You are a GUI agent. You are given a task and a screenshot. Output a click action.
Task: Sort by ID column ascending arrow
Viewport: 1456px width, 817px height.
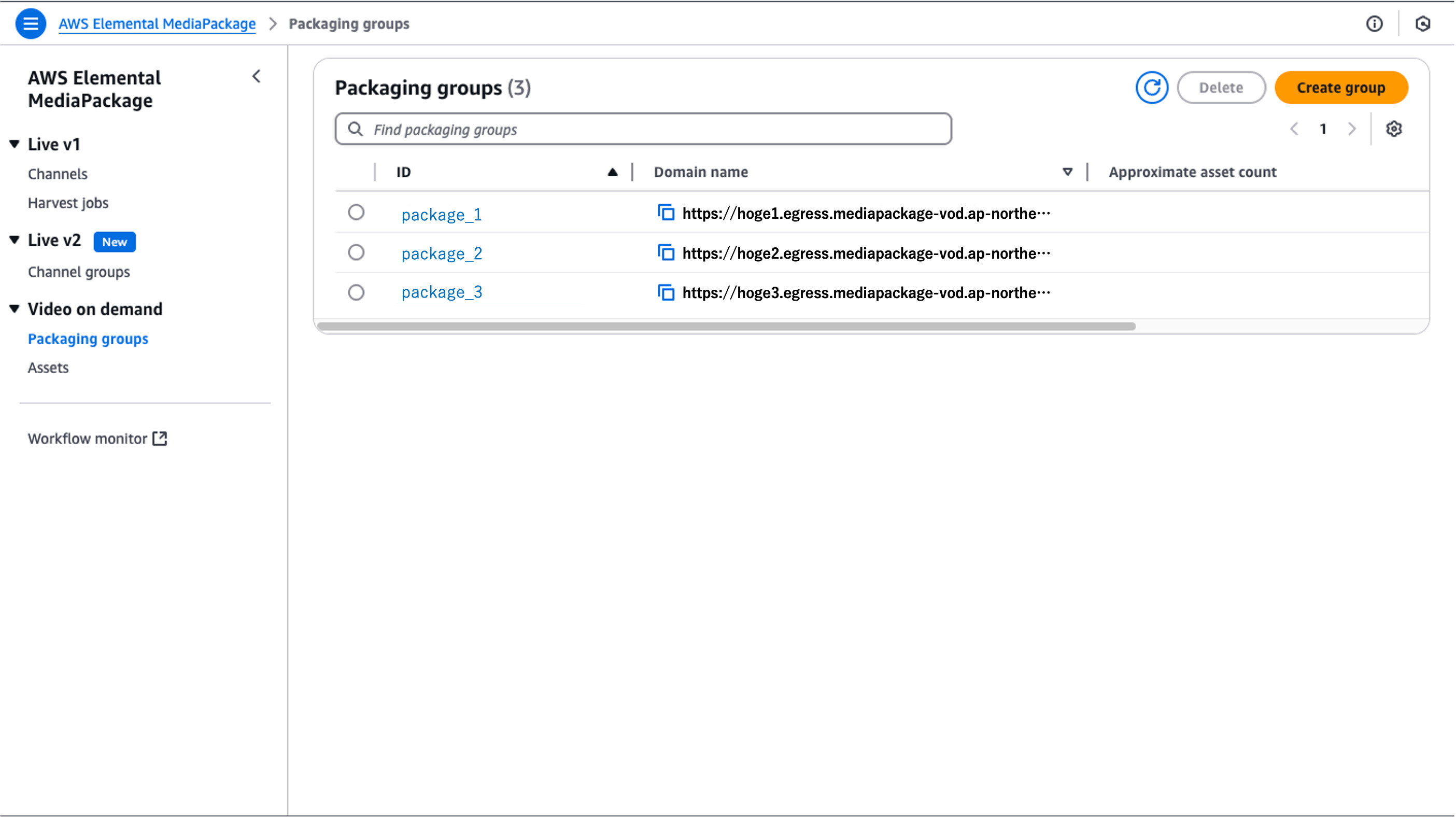613,172
